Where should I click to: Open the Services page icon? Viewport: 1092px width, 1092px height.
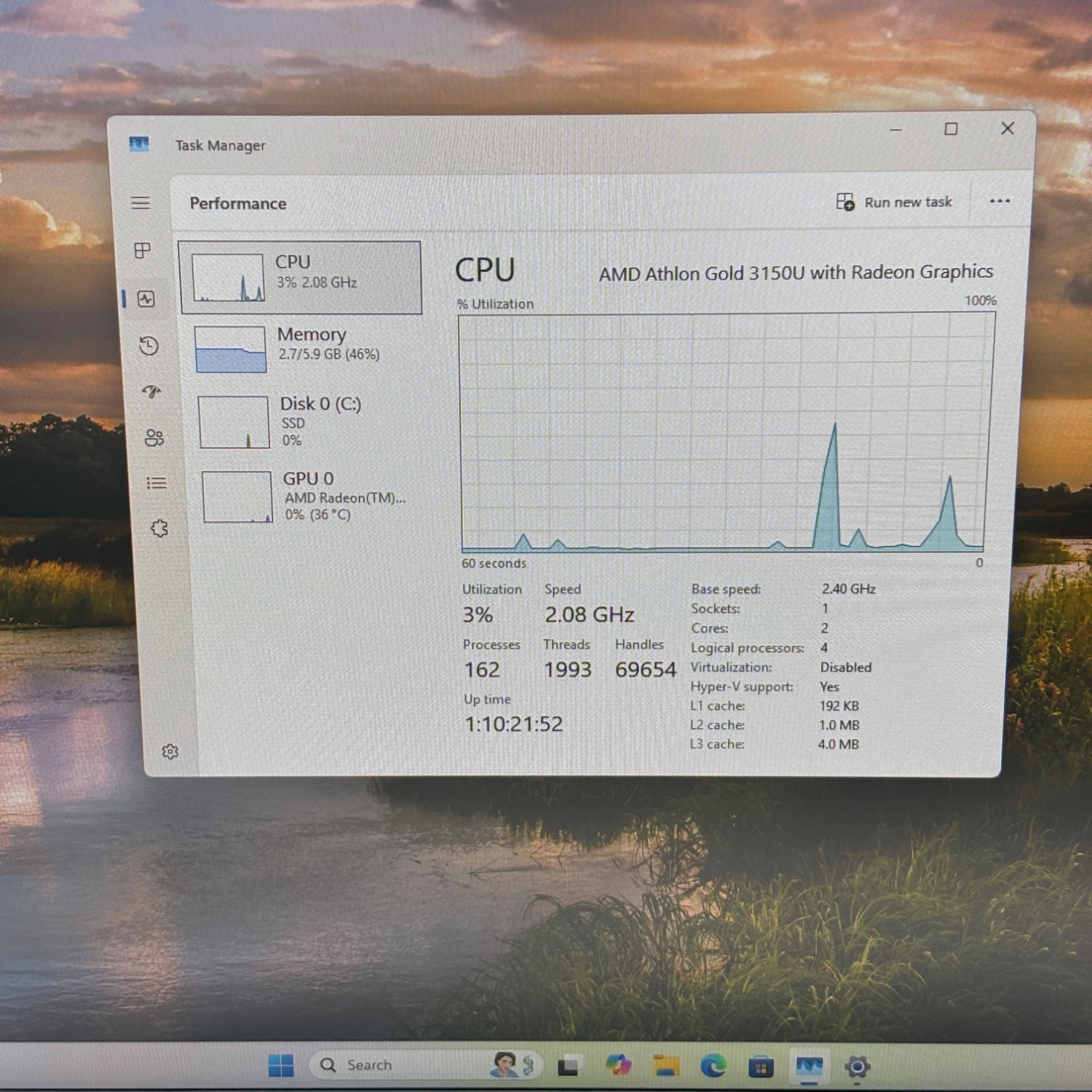(159, 529)
